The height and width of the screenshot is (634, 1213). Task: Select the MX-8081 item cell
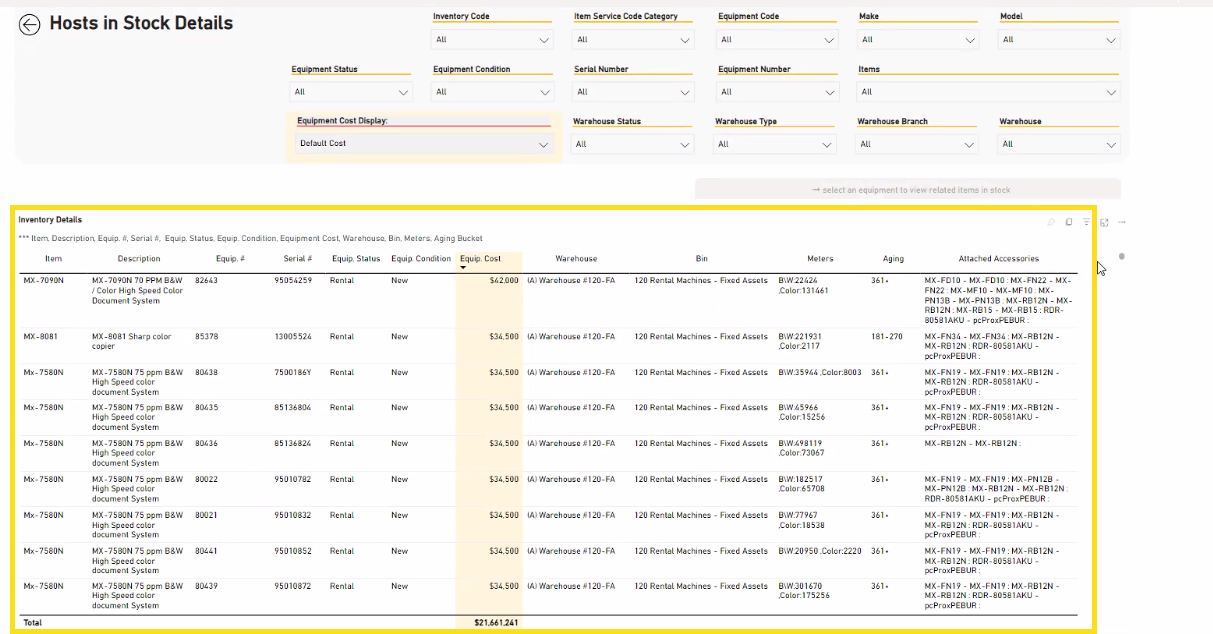coord(40,337)
